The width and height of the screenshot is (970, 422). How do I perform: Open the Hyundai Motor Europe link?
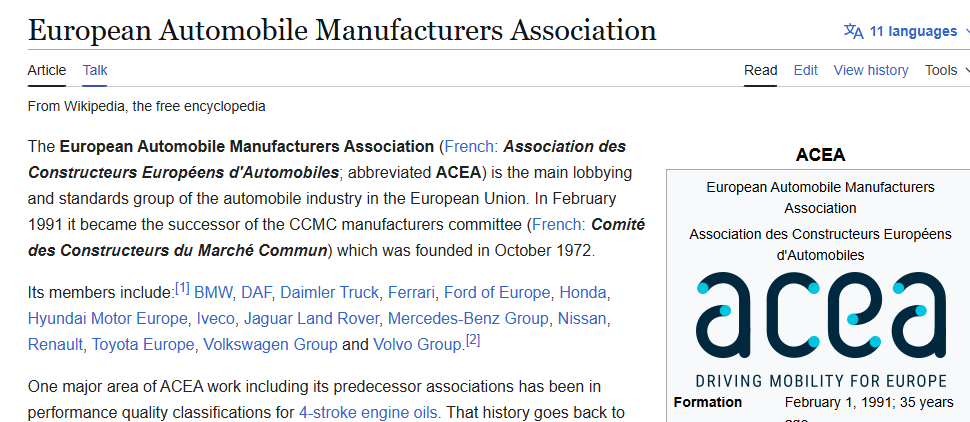pyautogui.click(x=107, y=319)
